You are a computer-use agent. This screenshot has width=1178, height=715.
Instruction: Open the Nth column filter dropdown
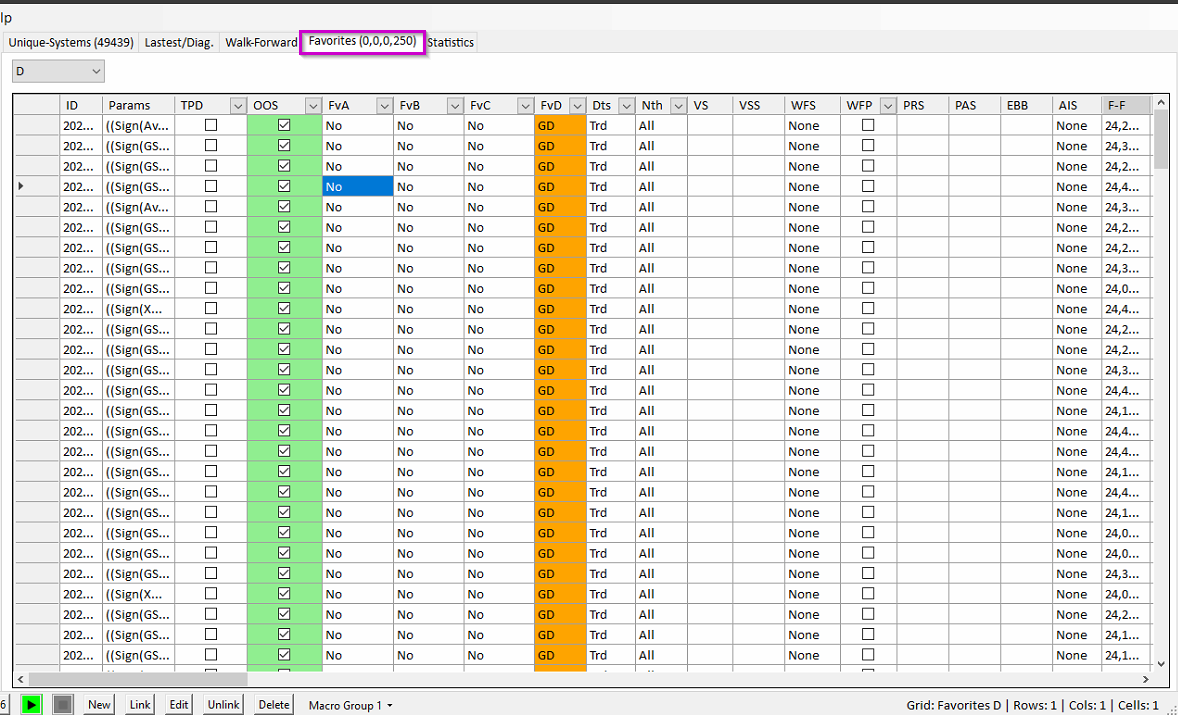point(678,105)
